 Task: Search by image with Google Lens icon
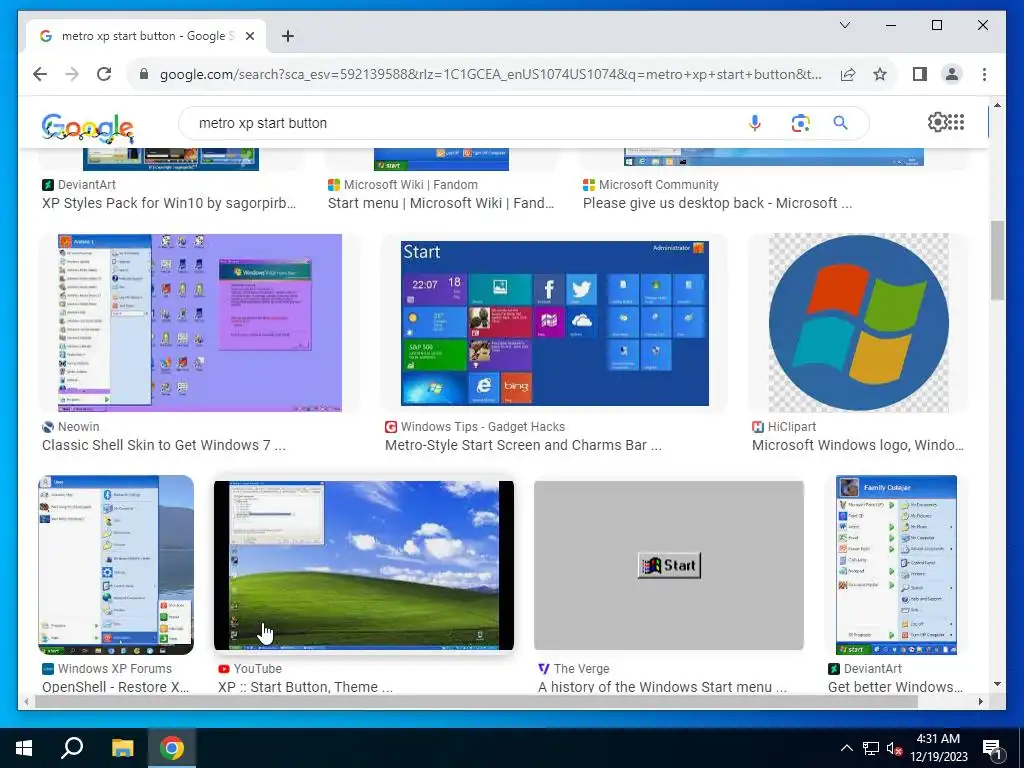[800, 123]
